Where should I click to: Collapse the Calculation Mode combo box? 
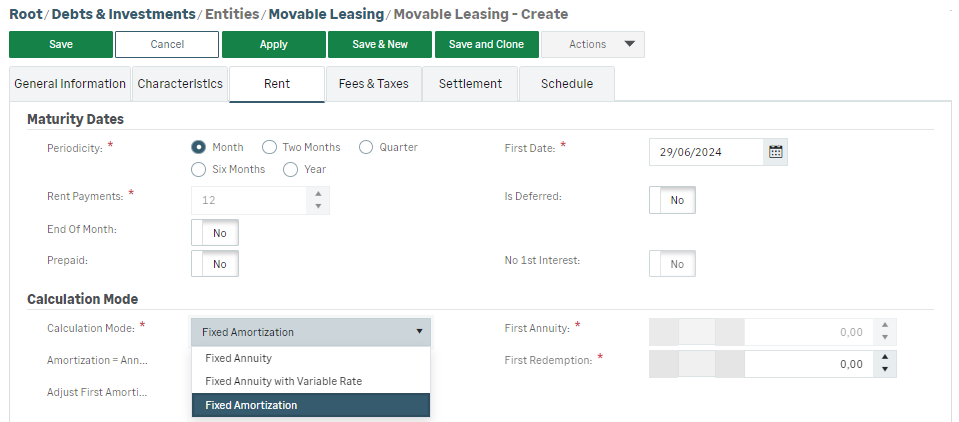click(419, 332)
